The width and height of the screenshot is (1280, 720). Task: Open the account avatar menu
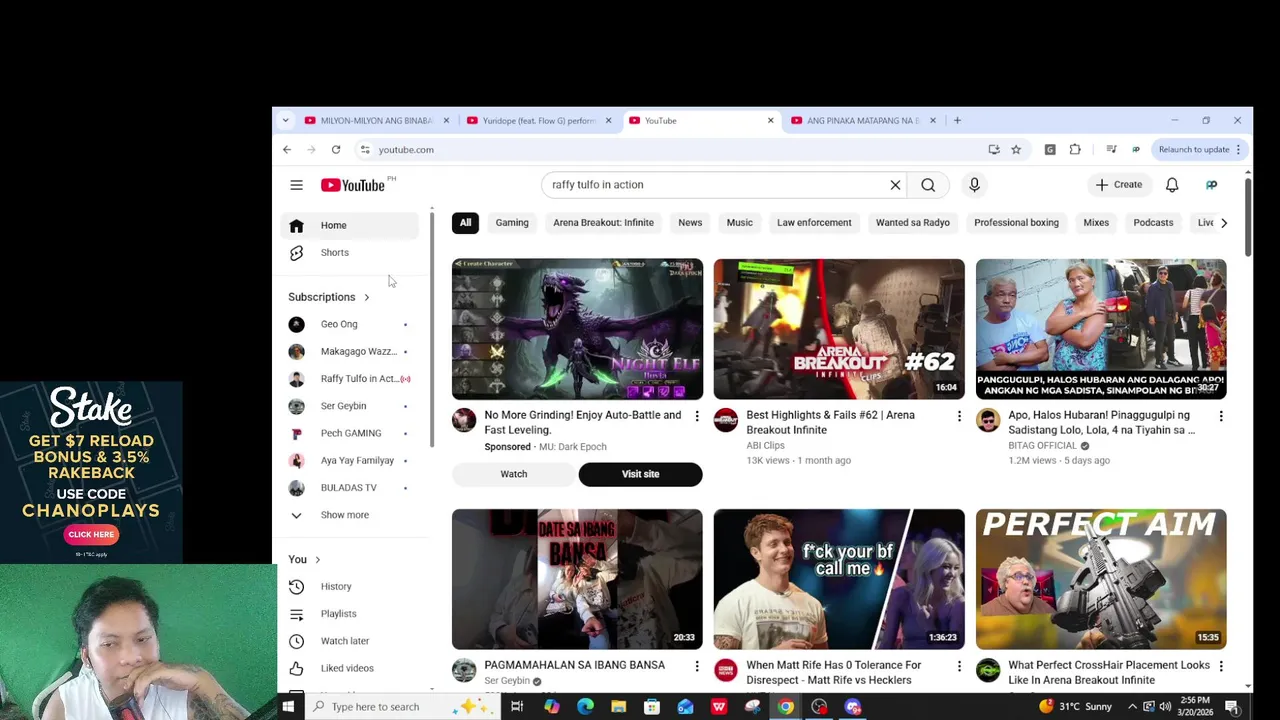(1211, 185)
